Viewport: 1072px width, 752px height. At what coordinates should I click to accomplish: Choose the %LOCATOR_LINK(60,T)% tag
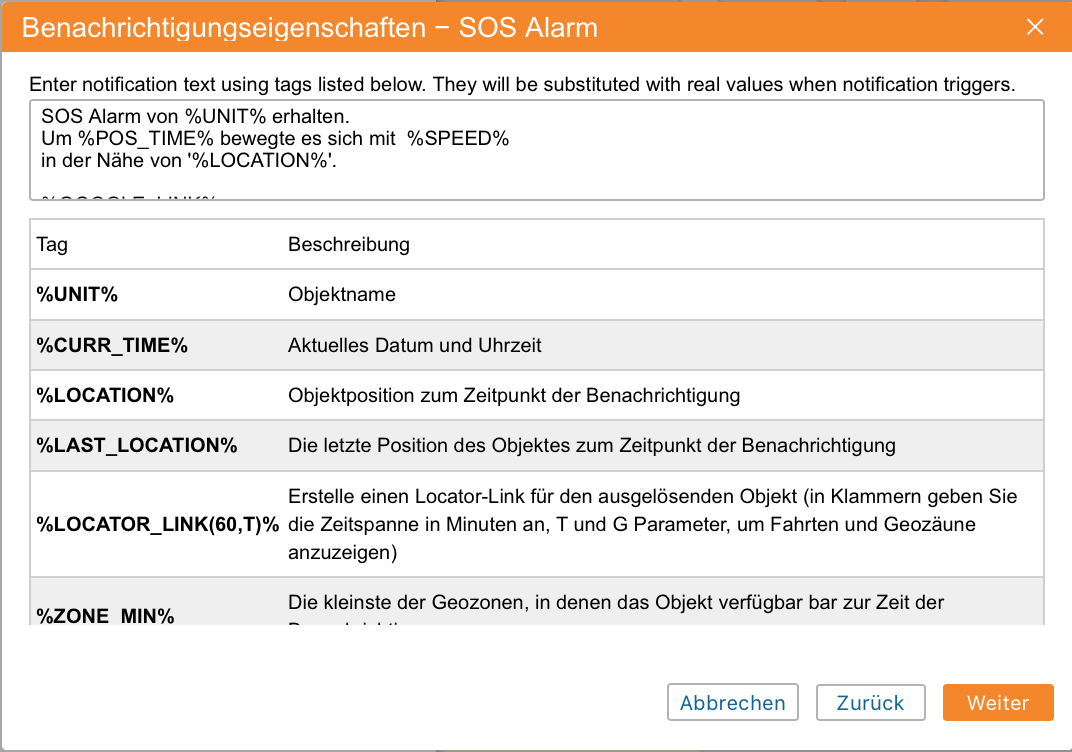pyautogui.click(x=158, y=524)
